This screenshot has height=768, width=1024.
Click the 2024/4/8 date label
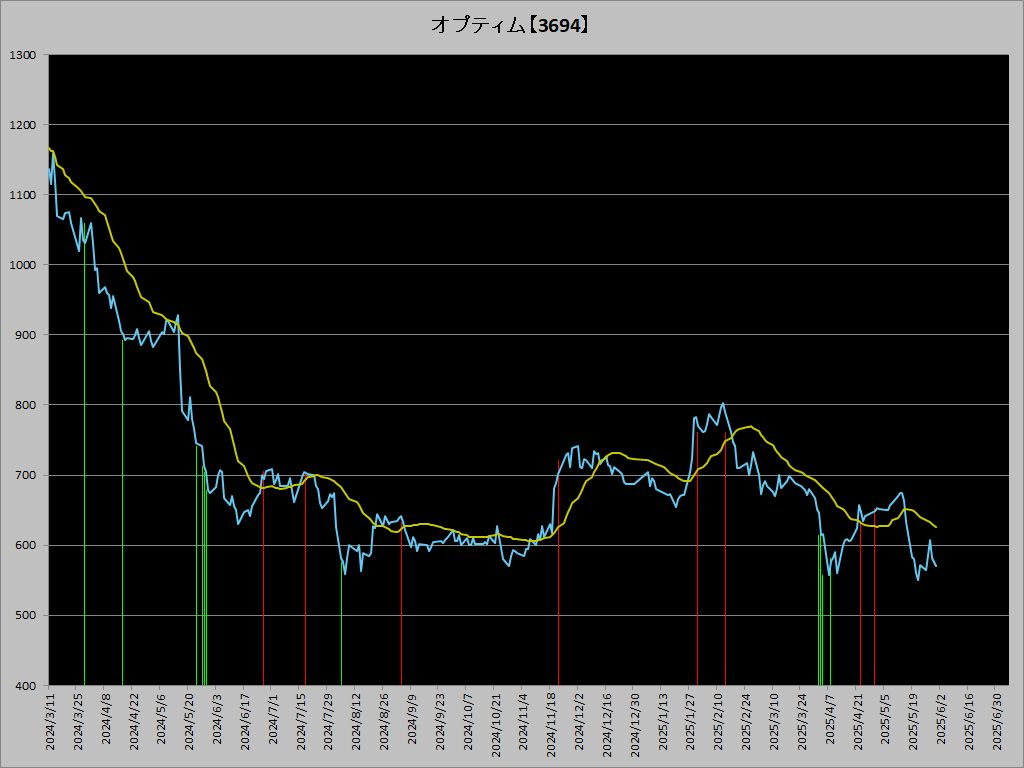coord(106,717)
